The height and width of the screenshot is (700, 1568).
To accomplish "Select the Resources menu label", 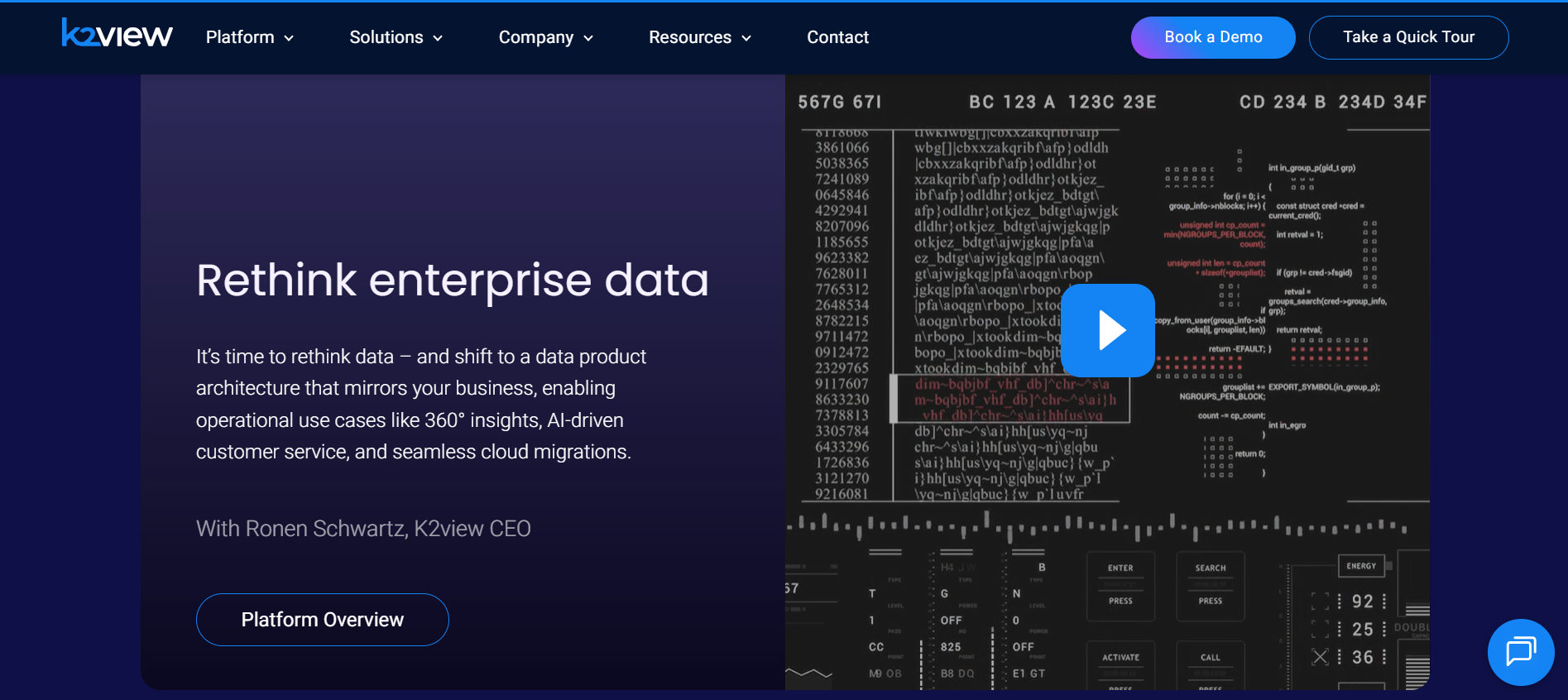I will [689, 37].
